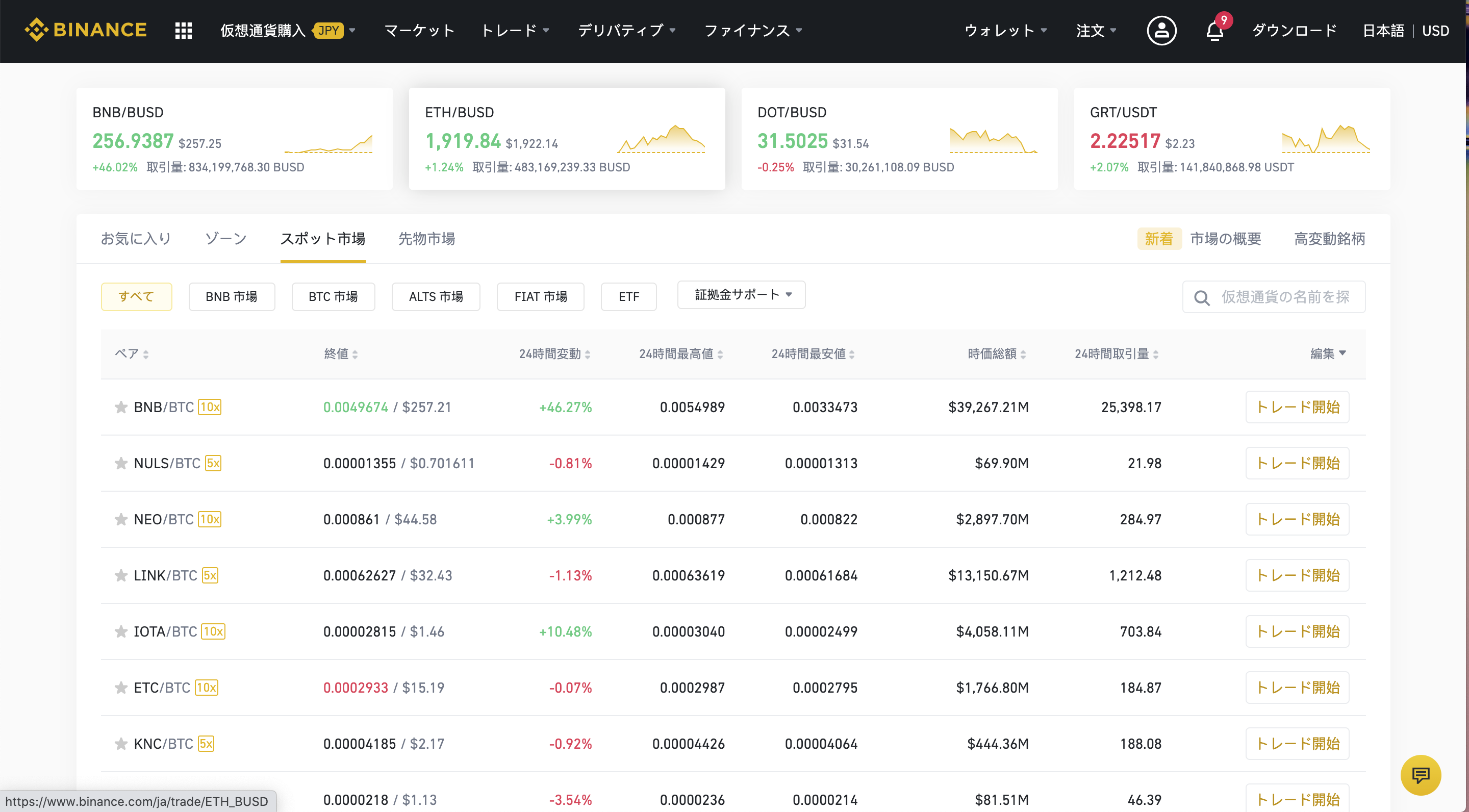
Task: Open the ダウンロード link
Action: click(1294, 30)
